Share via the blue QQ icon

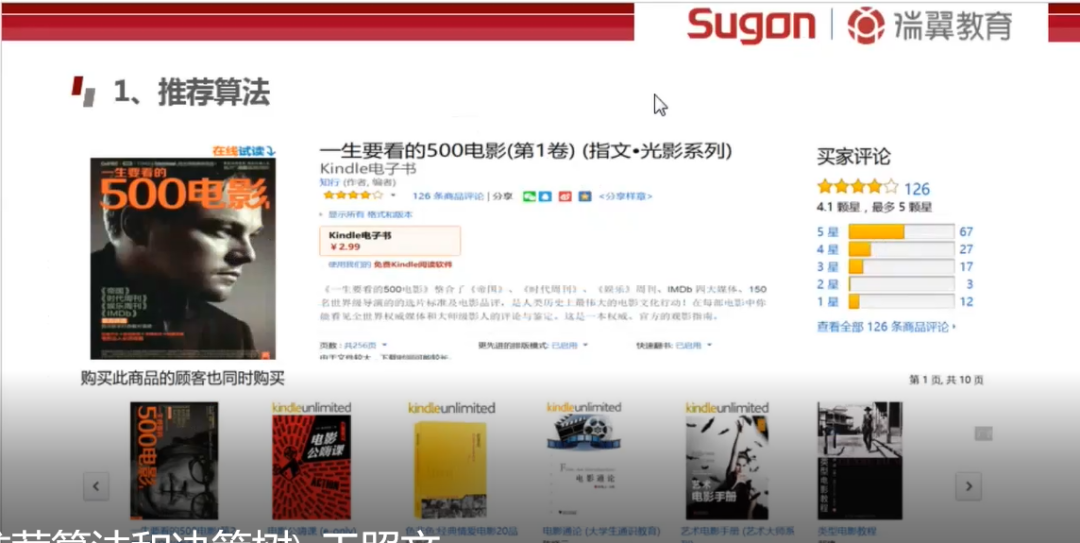tap(545, 196)
